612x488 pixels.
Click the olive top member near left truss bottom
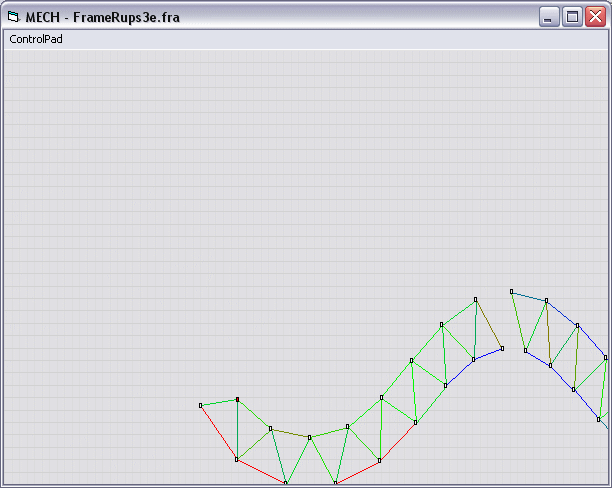coord(290,433)
